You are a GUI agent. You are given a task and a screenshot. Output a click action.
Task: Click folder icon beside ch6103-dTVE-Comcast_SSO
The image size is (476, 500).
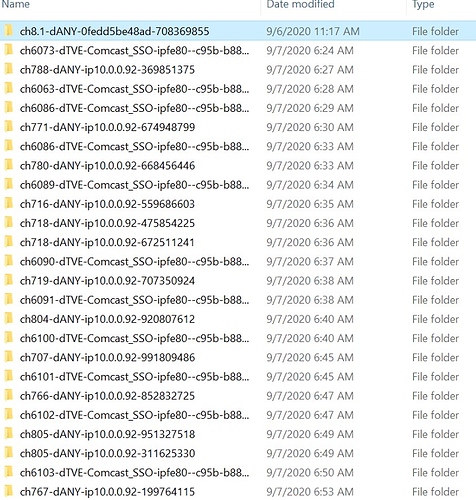tap(8, 472)
